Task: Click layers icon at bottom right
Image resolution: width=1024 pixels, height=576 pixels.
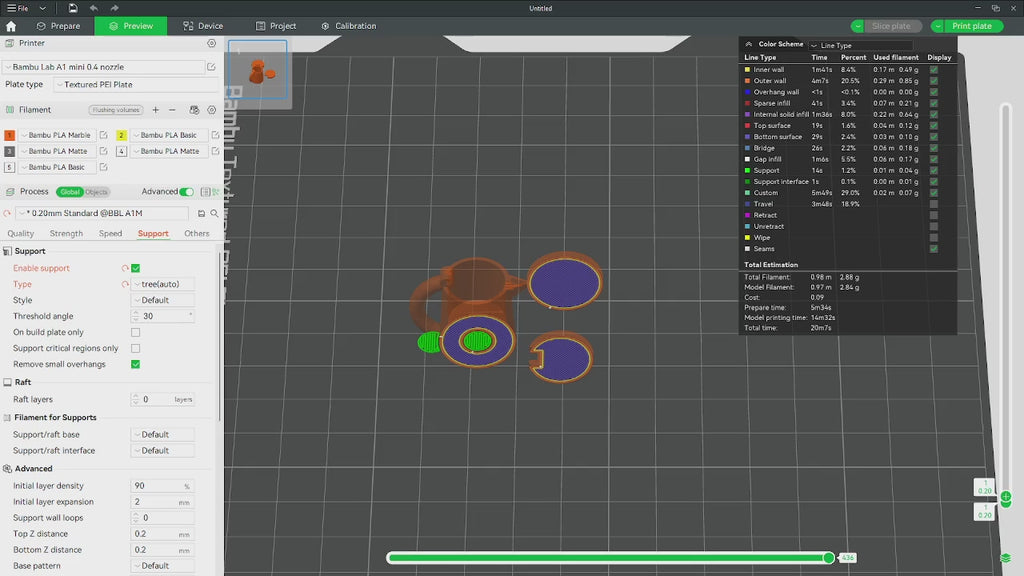Action: [x=1006, y=558]
